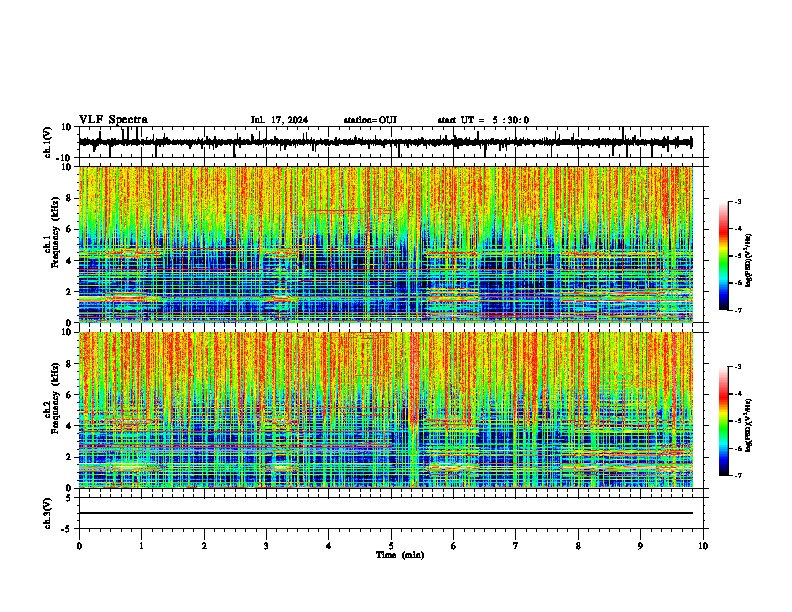Click the ch.2 spectrogram color scale bar
This screenshot has height=612, width=792.
click(x=723, y=421)
